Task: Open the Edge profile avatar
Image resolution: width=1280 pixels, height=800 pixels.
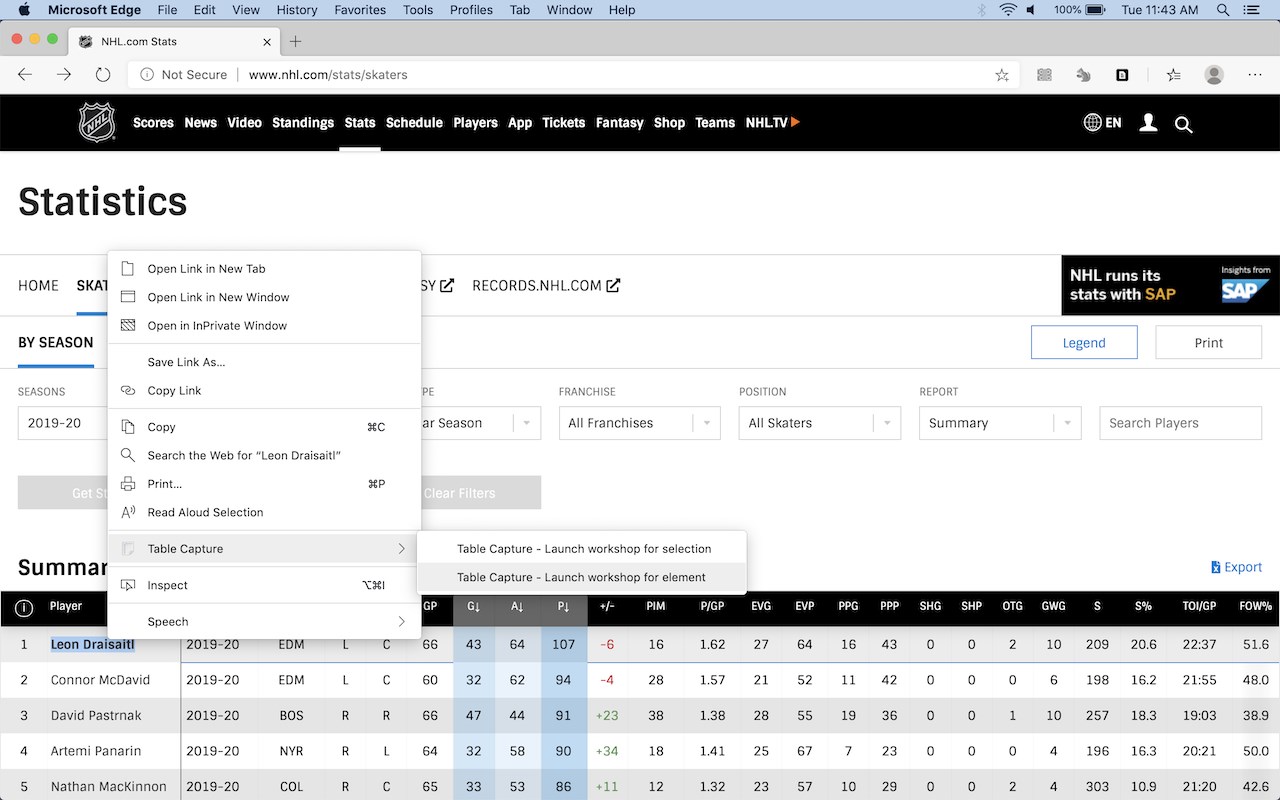Action: (1214, 75)
